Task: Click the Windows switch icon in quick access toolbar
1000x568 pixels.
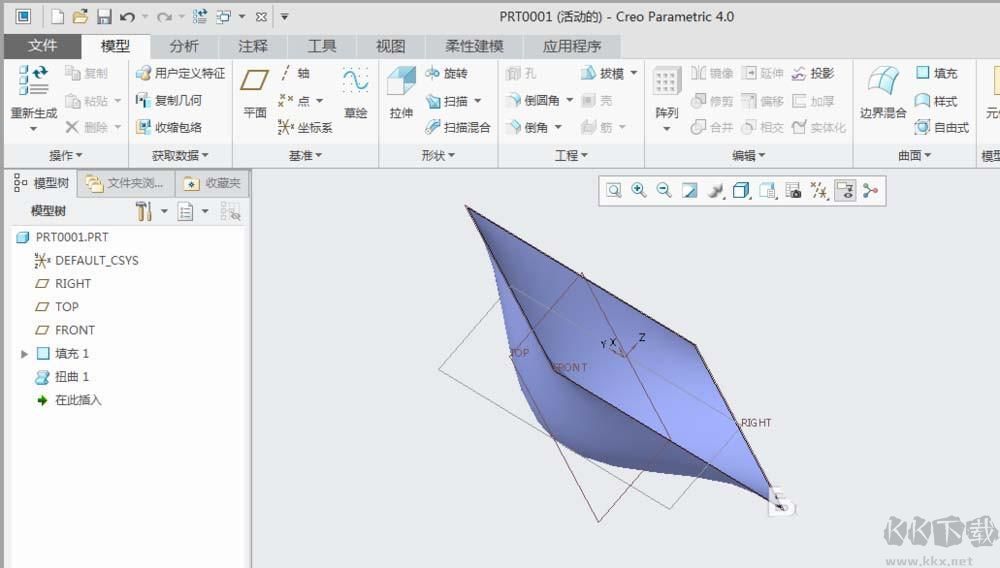Action: point(223,17)
